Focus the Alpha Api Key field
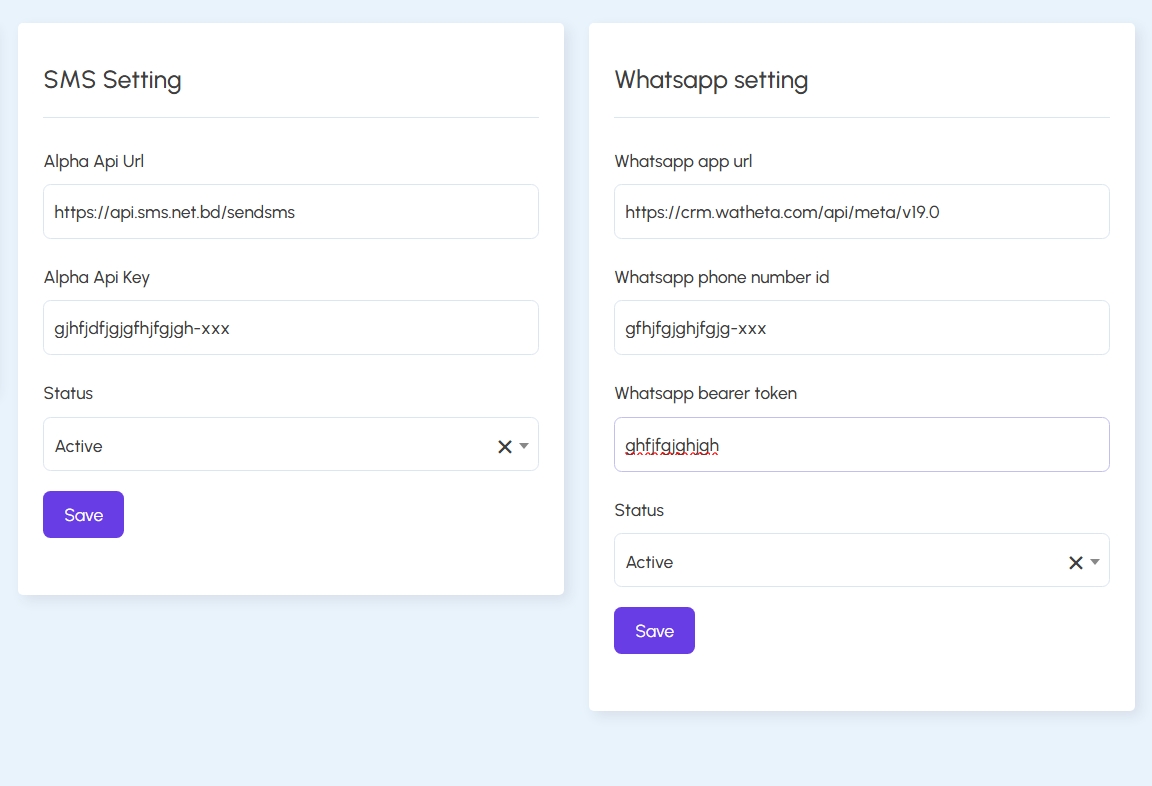 [x=291, y=328]
